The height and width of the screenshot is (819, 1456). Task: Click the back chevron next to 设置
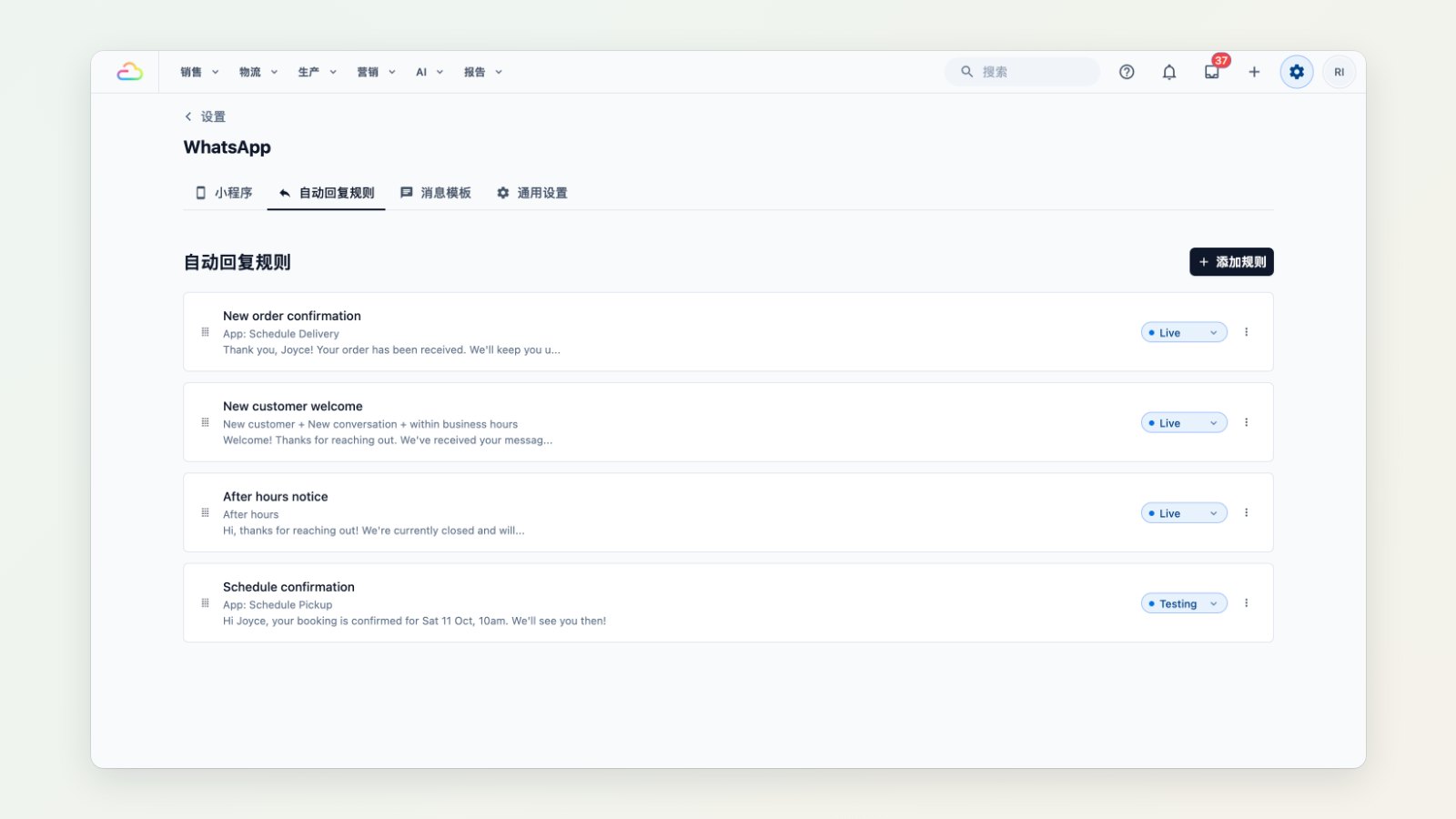click(x=188, y=116)
